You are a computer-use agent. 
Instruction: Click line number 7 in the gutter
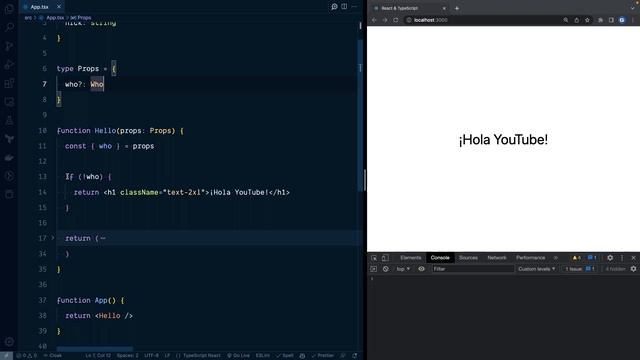pyautogui.click(x=44, y=84)
